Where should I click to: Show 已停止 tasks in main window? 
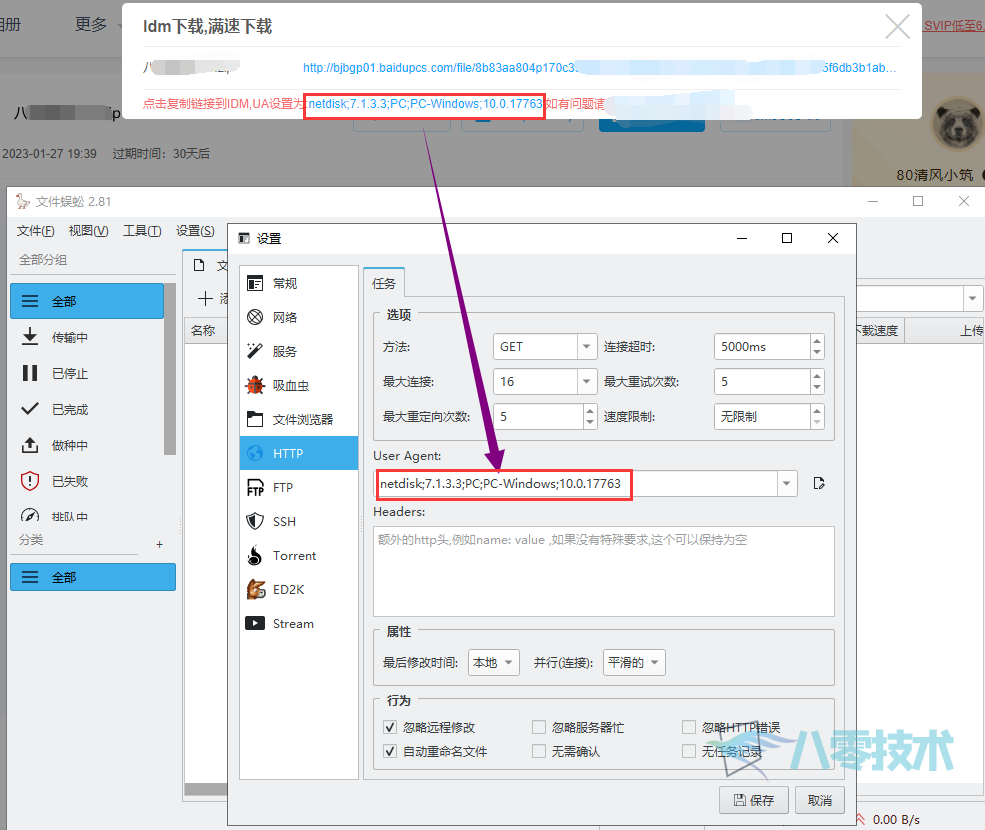(87, 373)
